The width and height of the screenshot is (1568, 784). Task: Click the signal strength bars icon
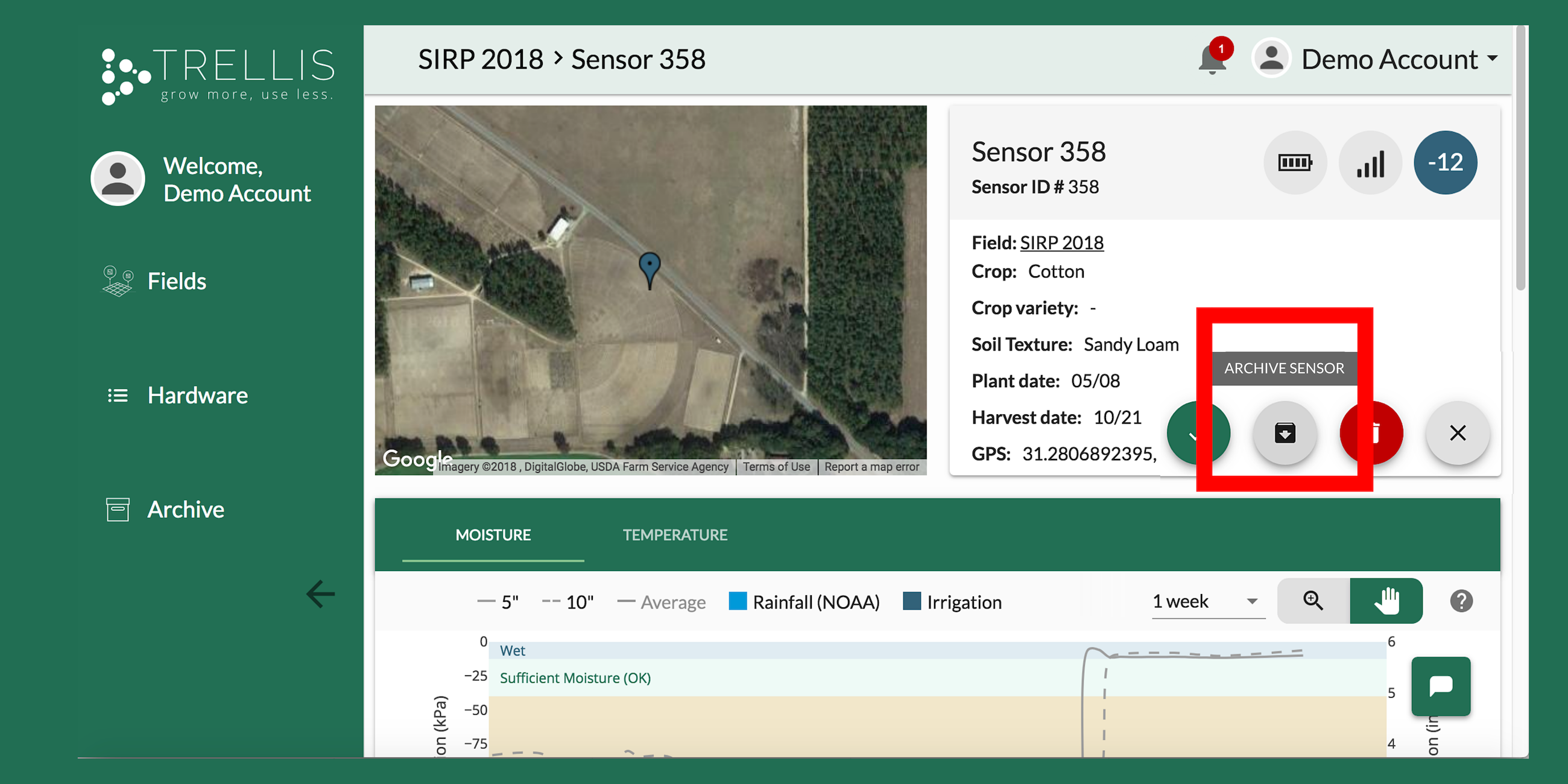click(x=1370, y=162)
